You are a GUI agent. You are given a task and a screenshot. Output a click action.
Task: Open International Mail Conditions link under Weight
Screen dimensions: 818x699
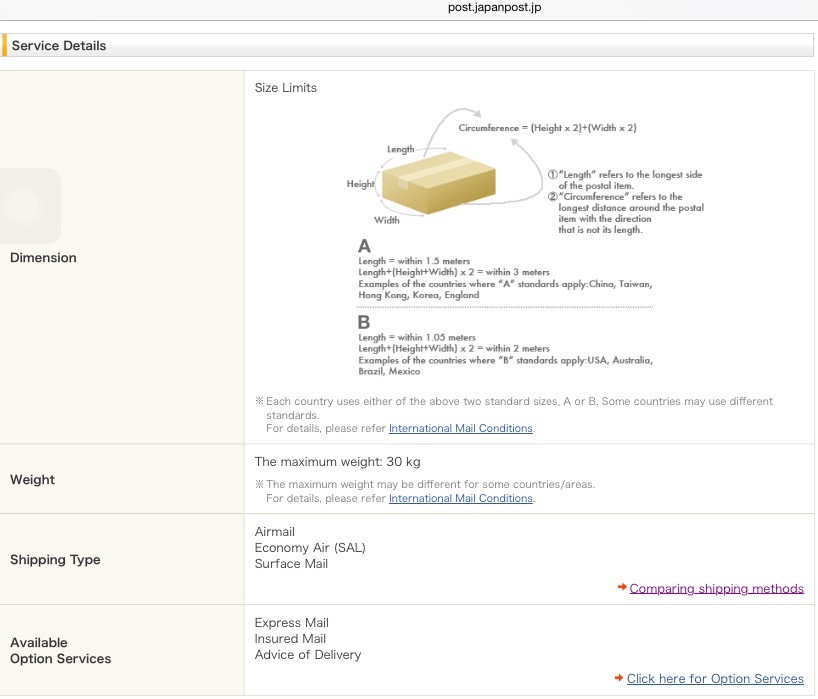[x=460, y=498]
